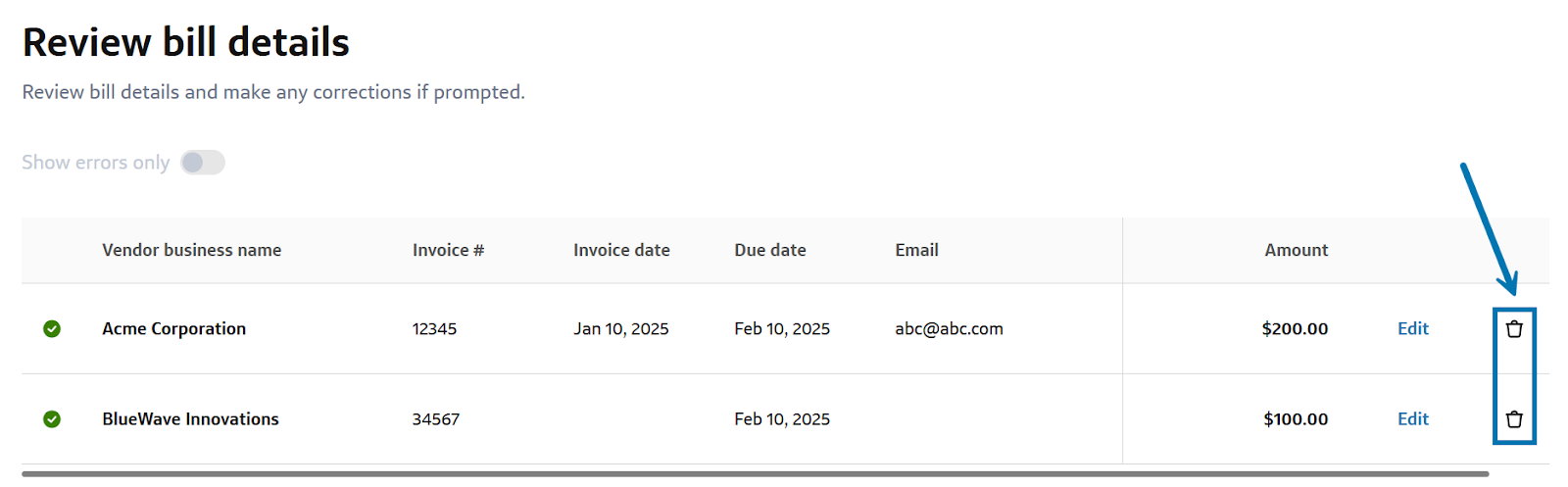Open Edit link for Acme Corporation bill

coord(1412,329)
